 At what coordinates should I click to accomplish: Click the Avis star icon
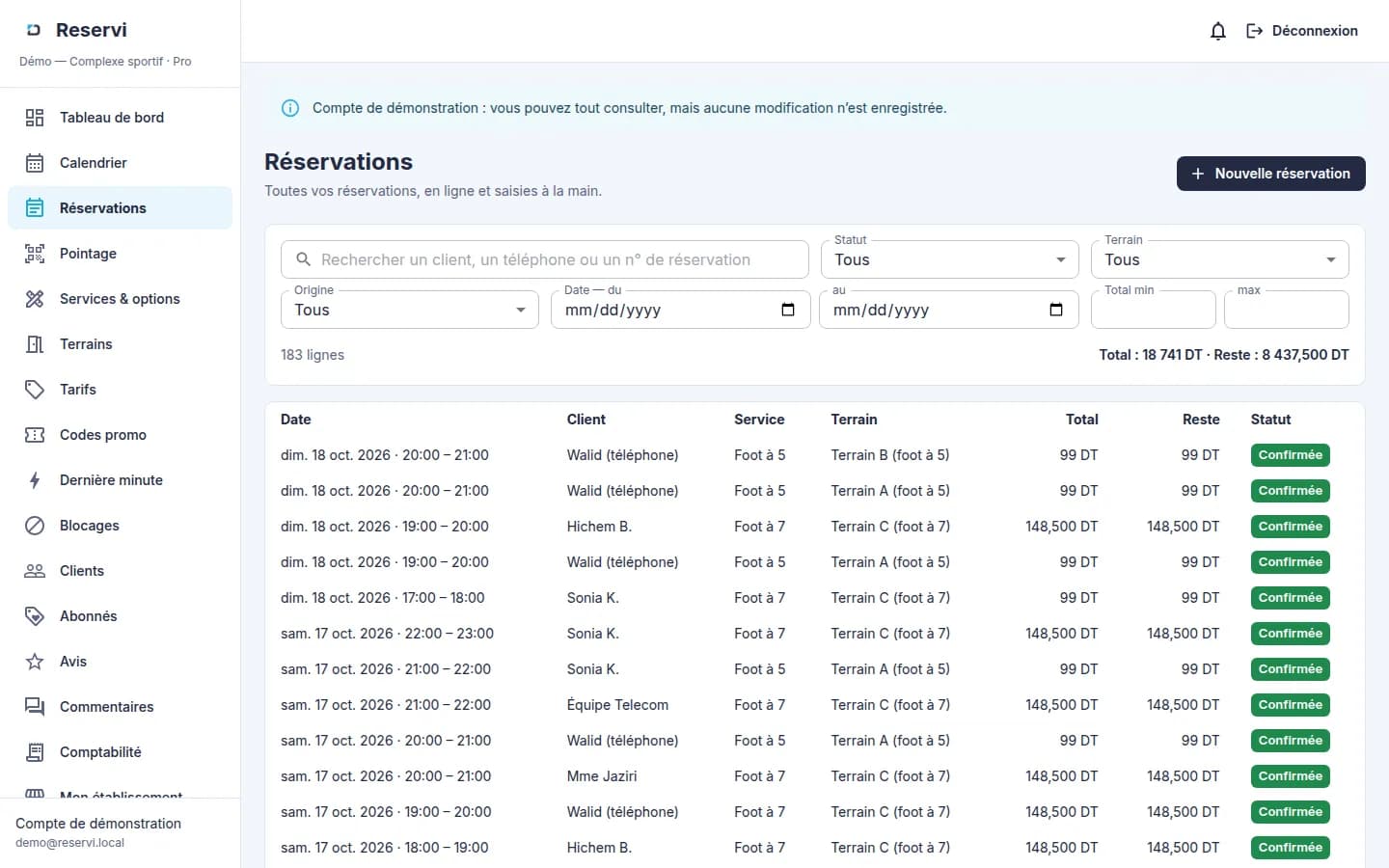pyautogui.click(x=35, y=662)
